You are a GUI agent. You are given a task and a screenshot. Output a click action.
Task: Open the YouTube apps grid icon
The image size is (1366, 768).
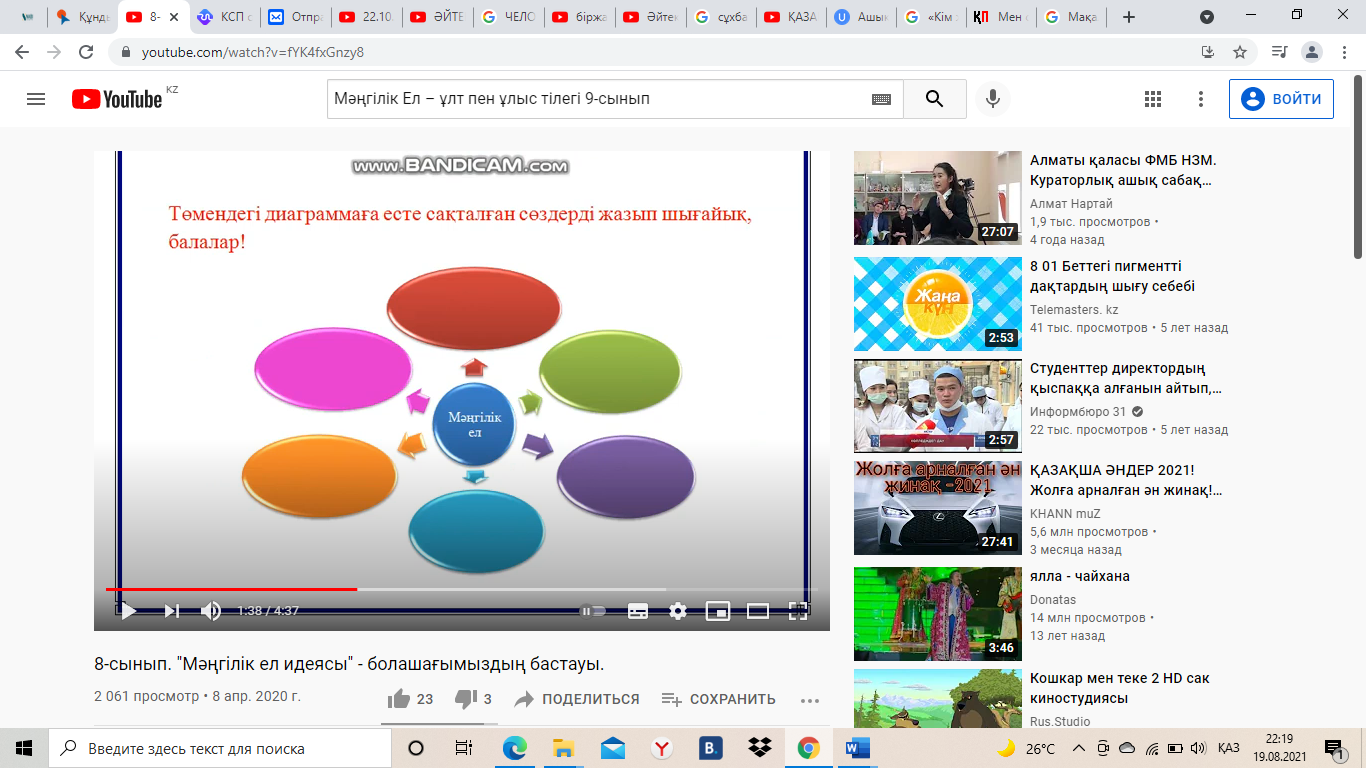click(1152, 99)
